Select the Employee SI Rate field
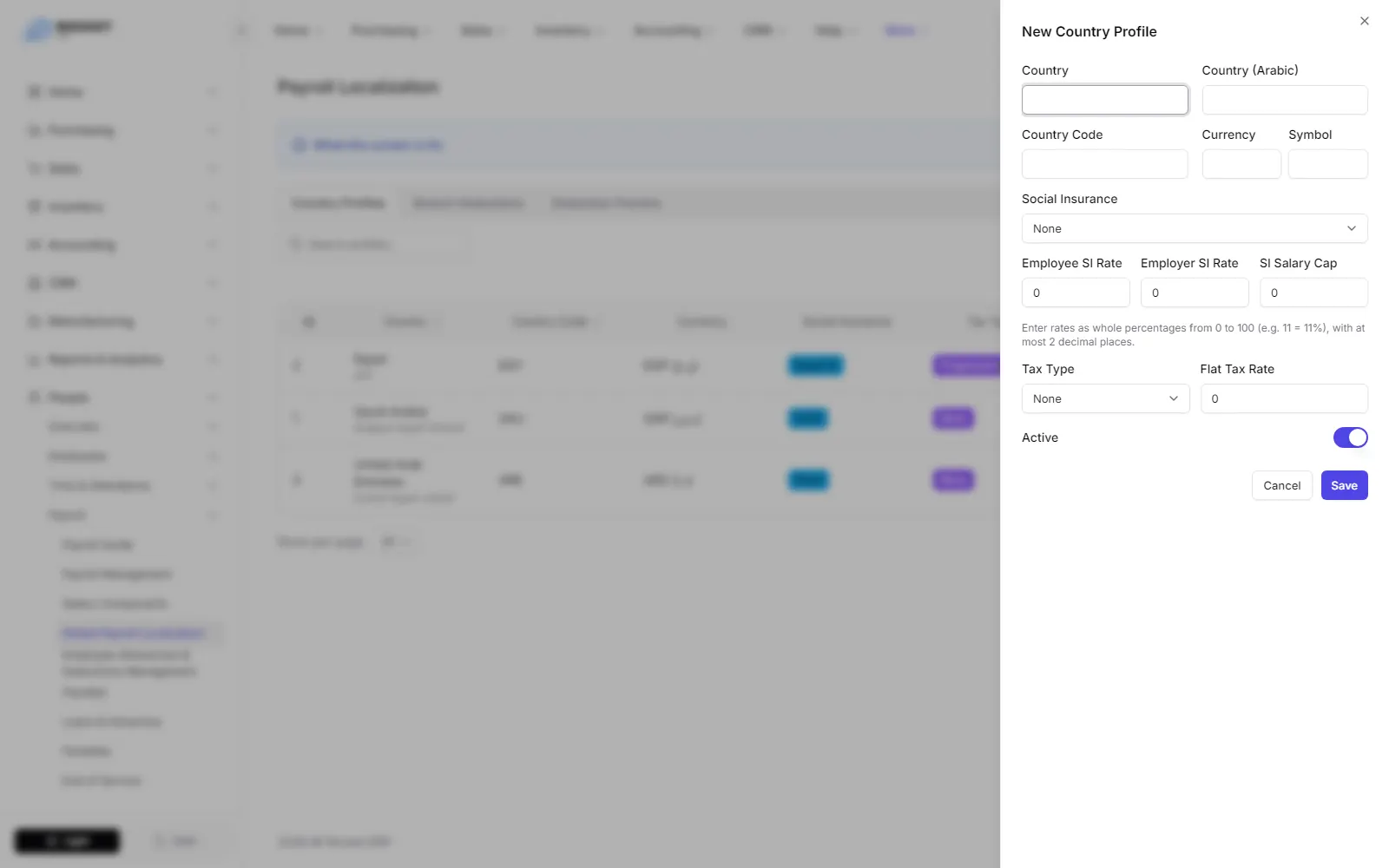1389x868 pixels. point(1076,293)
